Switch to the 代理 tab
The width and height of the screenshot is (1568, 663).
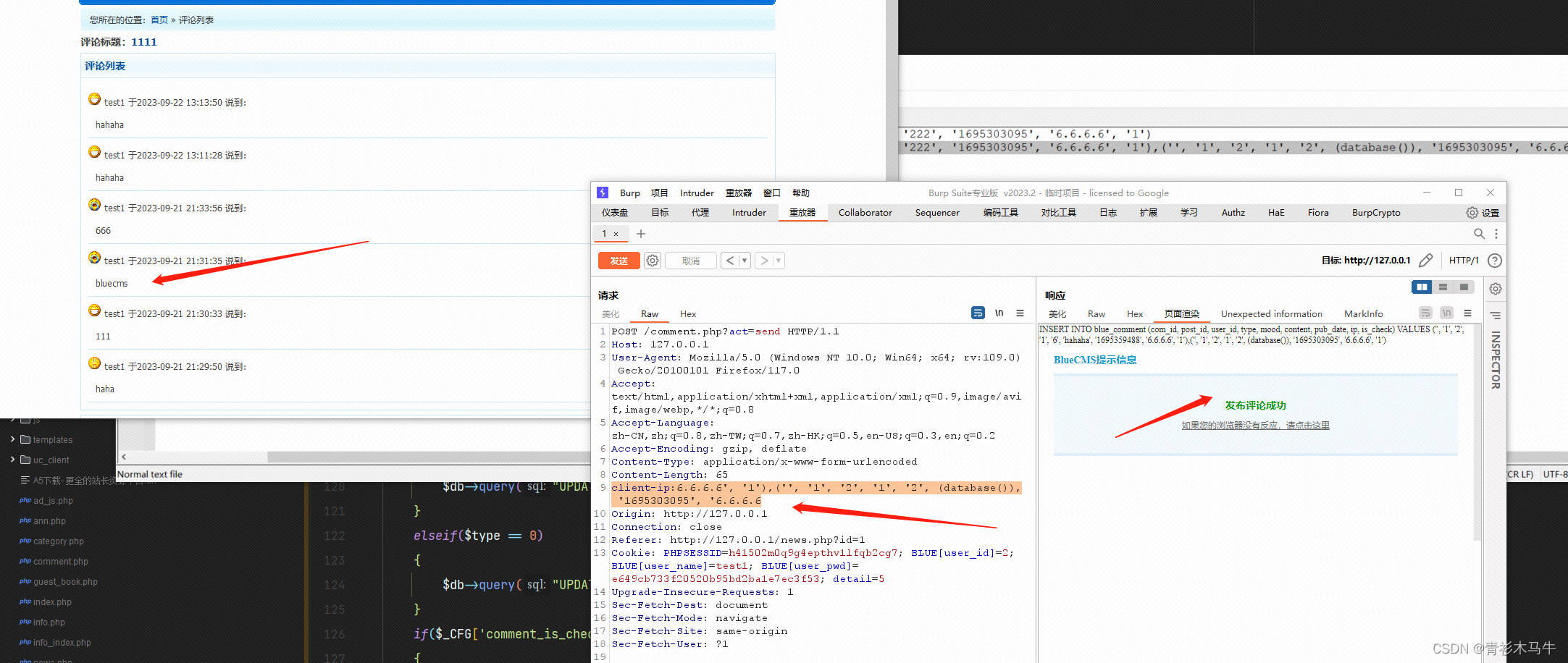pyautogui.click(x=700, y=213)
